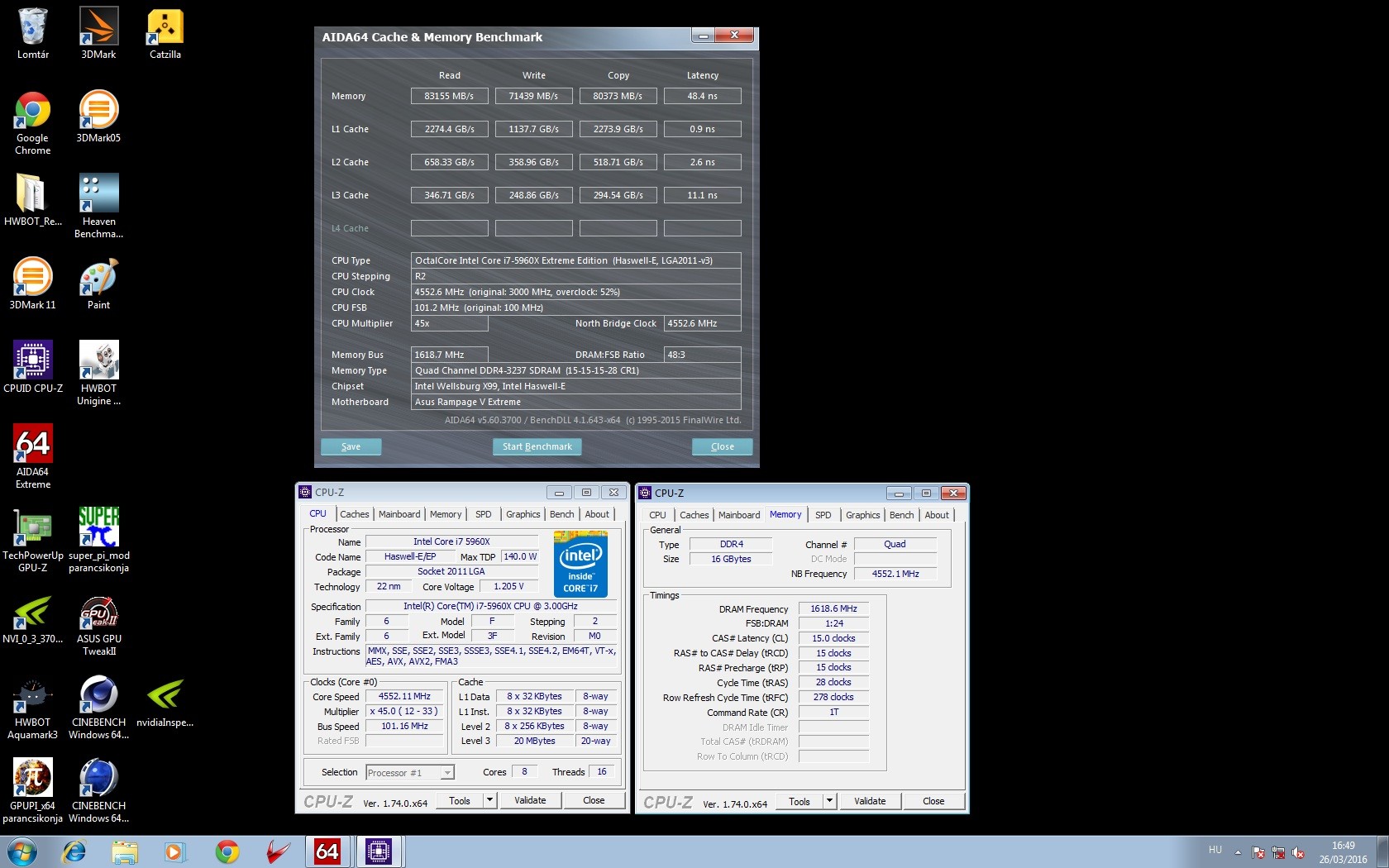Select CPU tab in right CPU-Z
The width and height of the screenshot is (1389, 868).
click(x=657, y=515)
